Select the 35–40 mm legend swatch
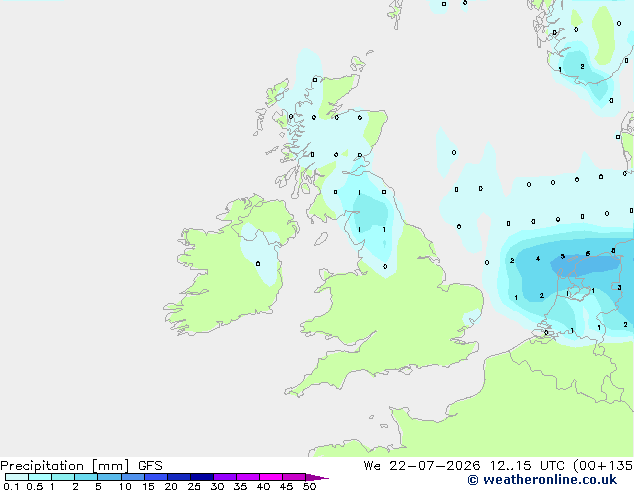This screenshot has width=634, height=490. [x=248, y=477]
